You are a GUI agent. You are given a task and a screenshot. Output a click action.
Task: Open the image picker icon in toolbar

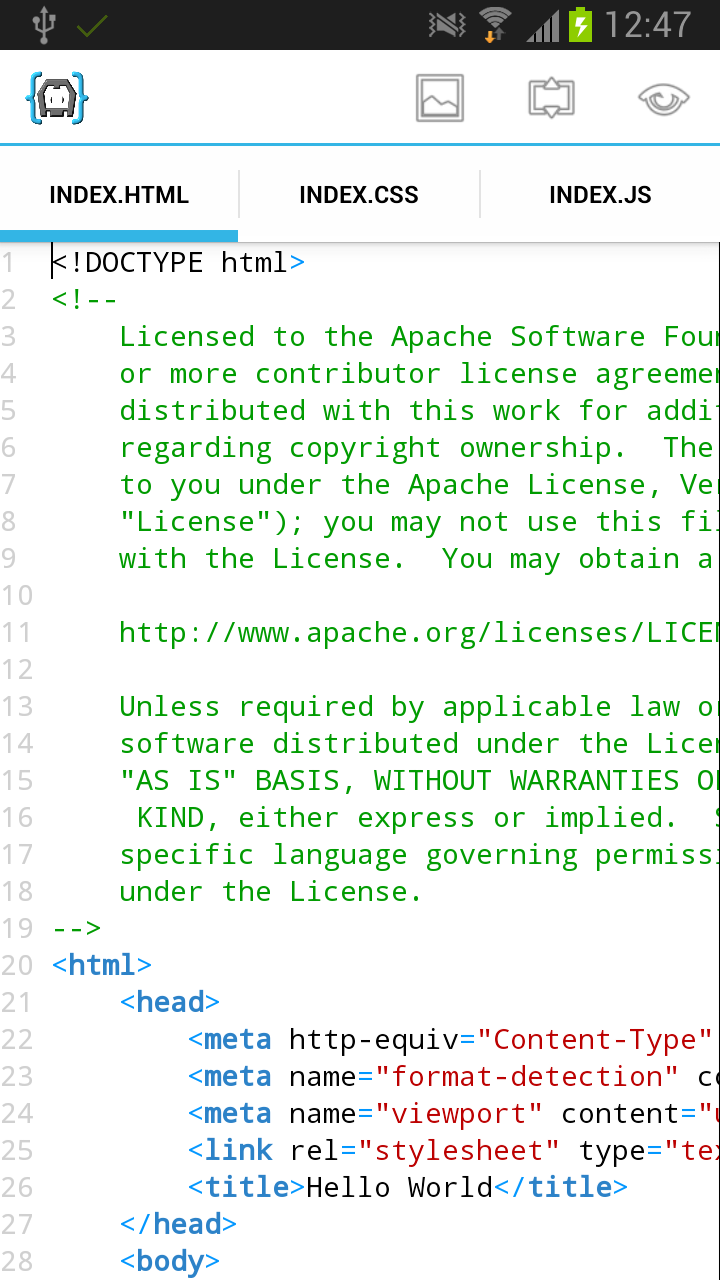point(440,98)
